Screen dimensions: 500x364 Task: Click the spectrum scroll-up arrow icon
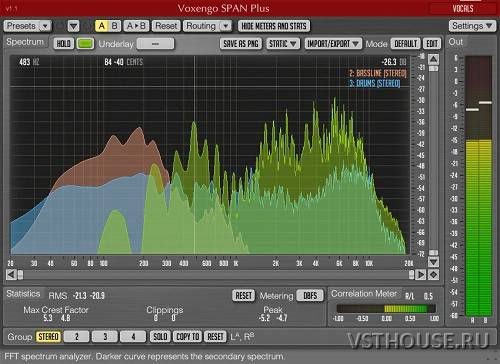(433, 59)
